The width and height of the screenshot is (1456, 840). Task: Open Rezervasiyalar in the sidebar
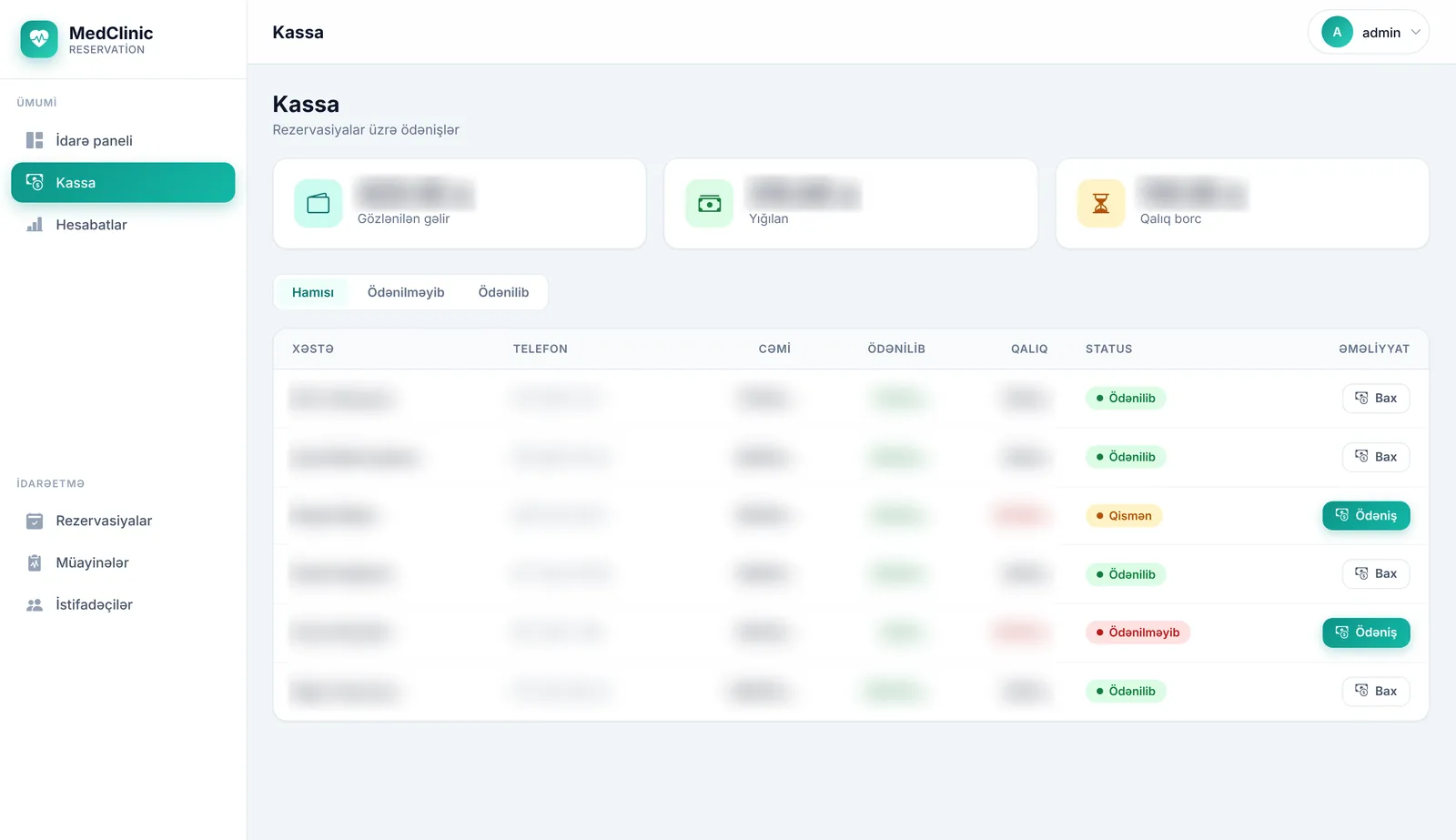tap(123, 521)
